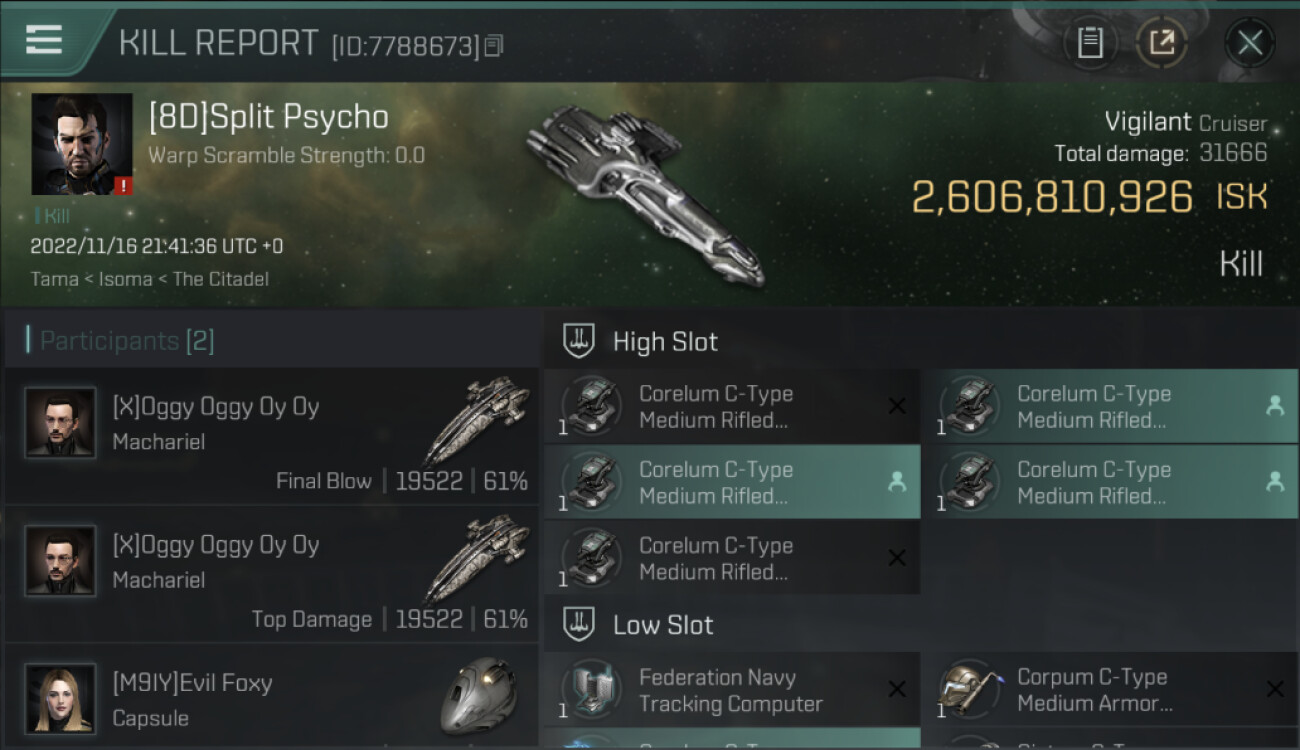Copy the kill report ID
This screenshot has width=1300, height=750.
pyautogui.click(x=494, y=45)
